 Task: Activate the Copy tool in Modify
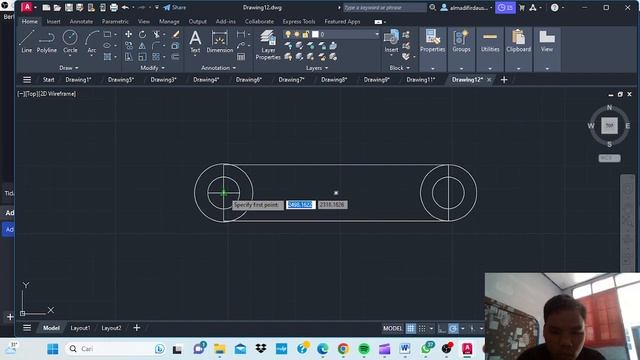[129, 46]
